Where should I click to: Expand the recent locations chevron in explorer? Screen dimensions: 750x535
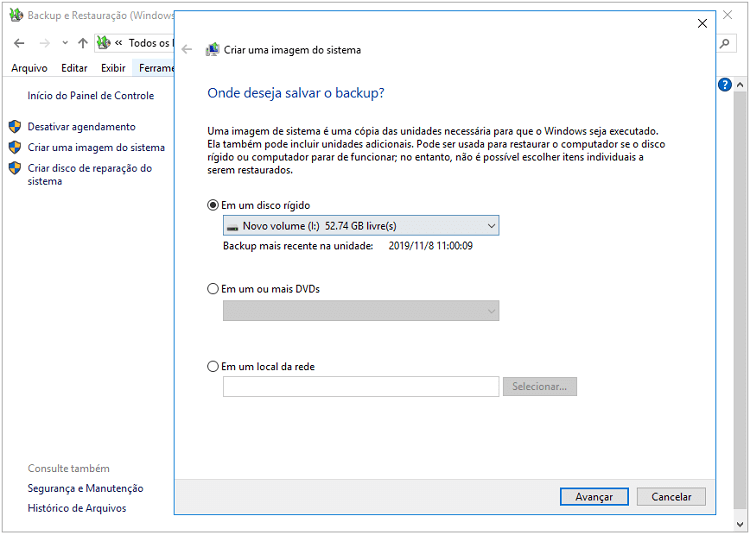pyautogui.click(x=65, y=43)
